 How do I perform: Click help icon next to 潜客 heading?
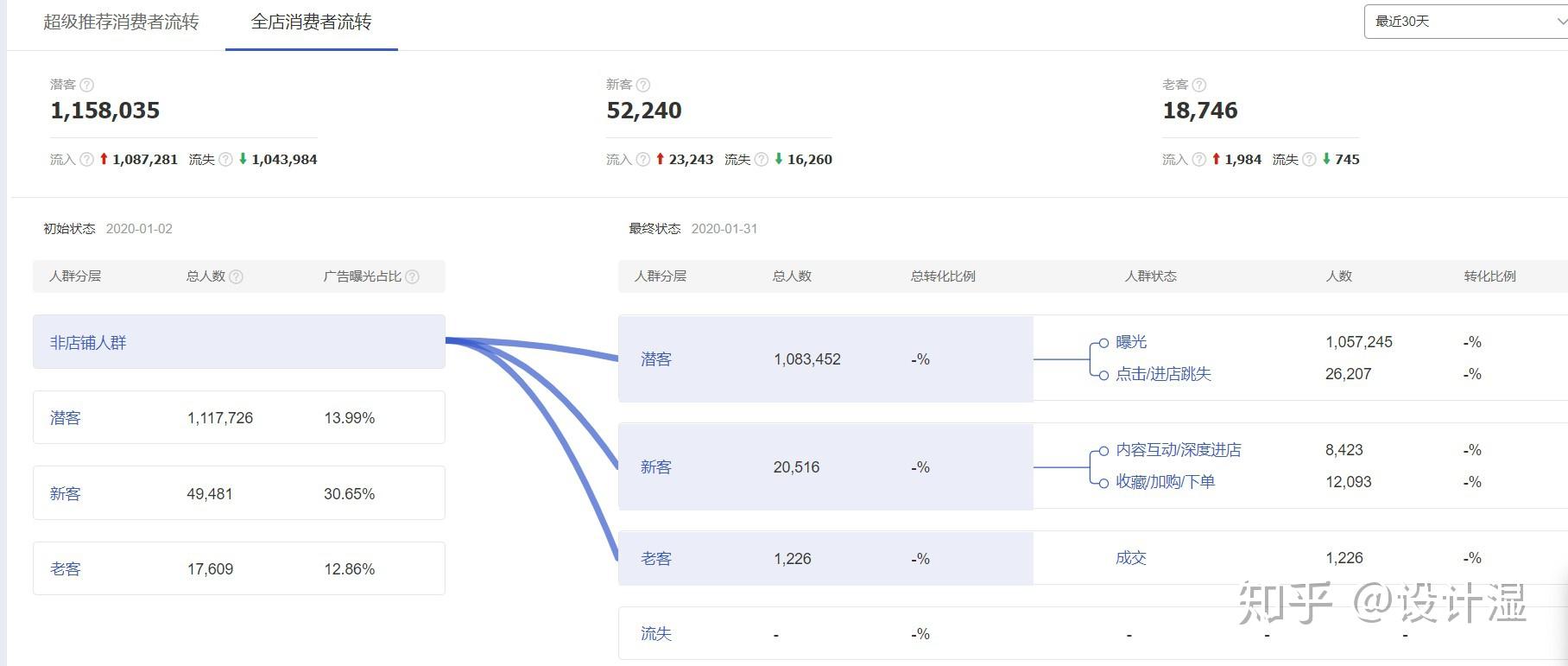86,85
